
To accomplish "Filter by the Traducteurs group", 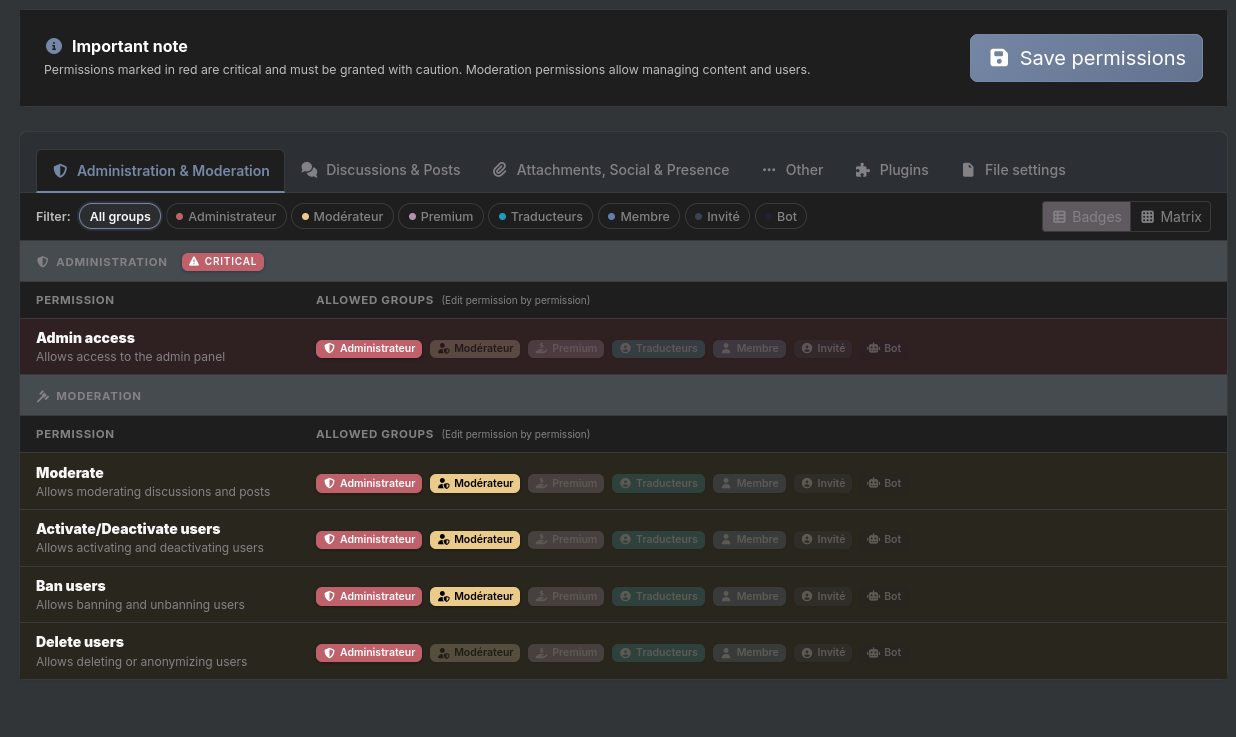I will click(x=541, y=217).
